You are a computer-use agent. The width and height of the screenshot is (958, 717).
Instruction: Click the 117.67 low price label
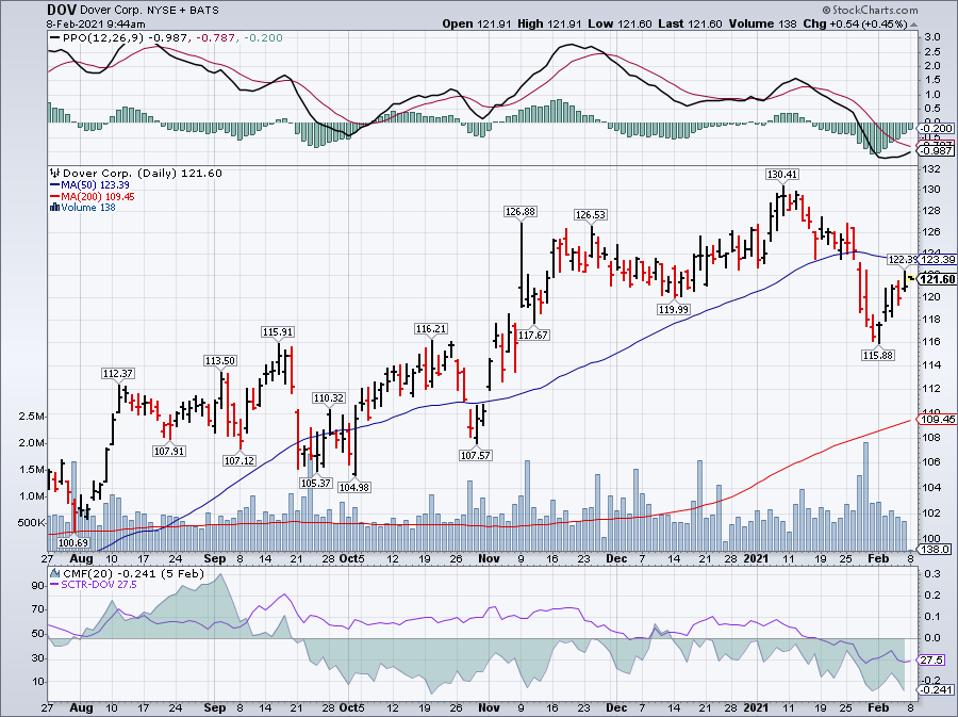[533, 335]
